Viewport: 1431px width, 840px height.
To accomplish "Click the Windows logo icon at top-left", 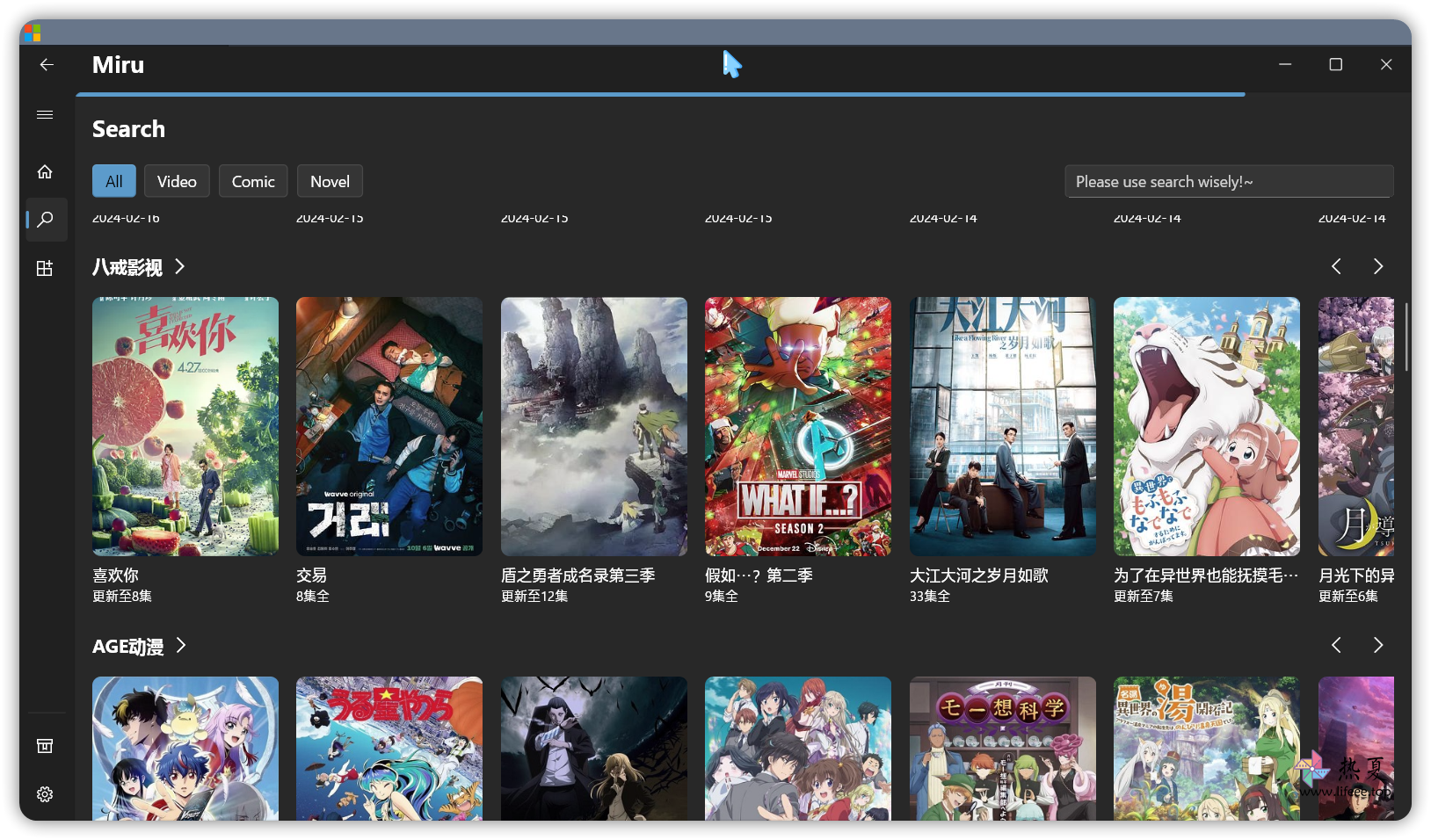I will (33, 33).
